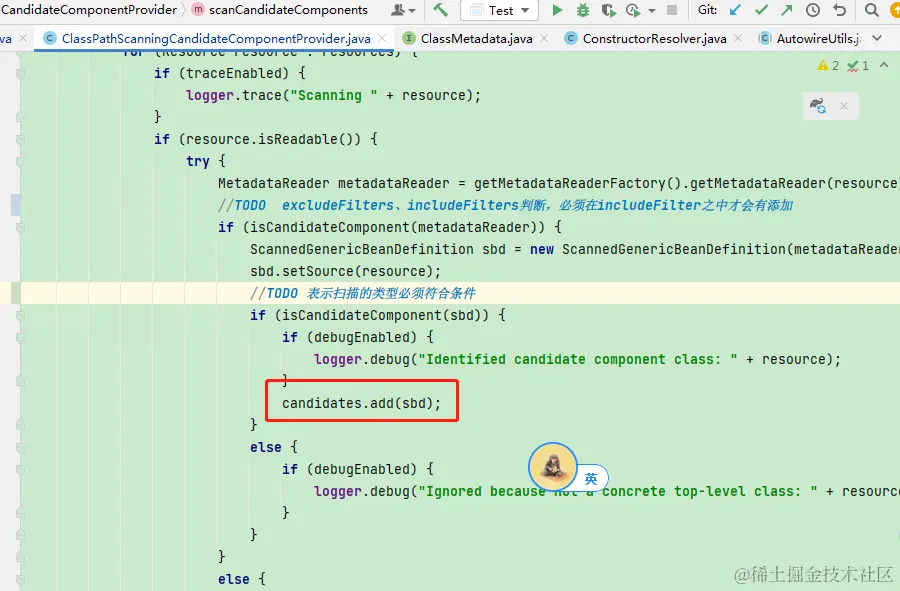900x591 pixels.
Task: Click the Git: toolbar label
Action: tap(707, 10)
